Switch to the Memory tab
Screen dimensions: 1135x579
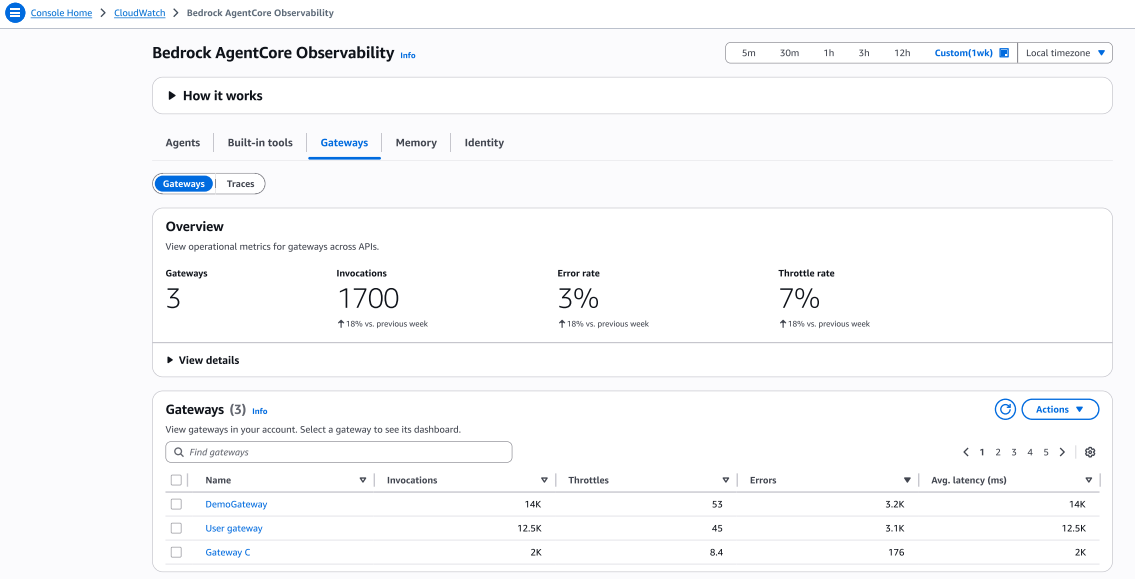(x=416, y=143)
